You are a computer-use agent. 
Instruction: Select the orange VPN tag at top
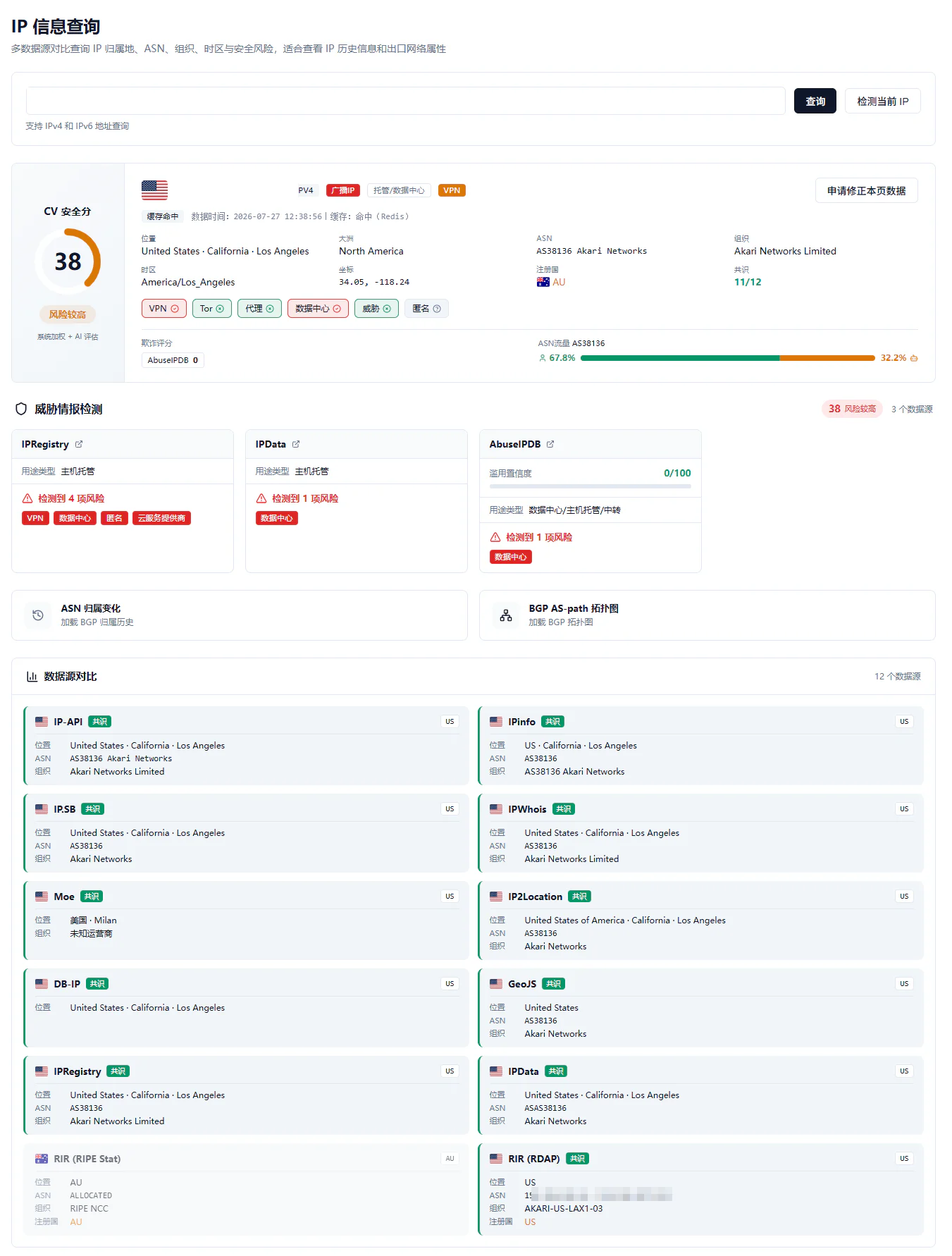click(x=452, y=190)
